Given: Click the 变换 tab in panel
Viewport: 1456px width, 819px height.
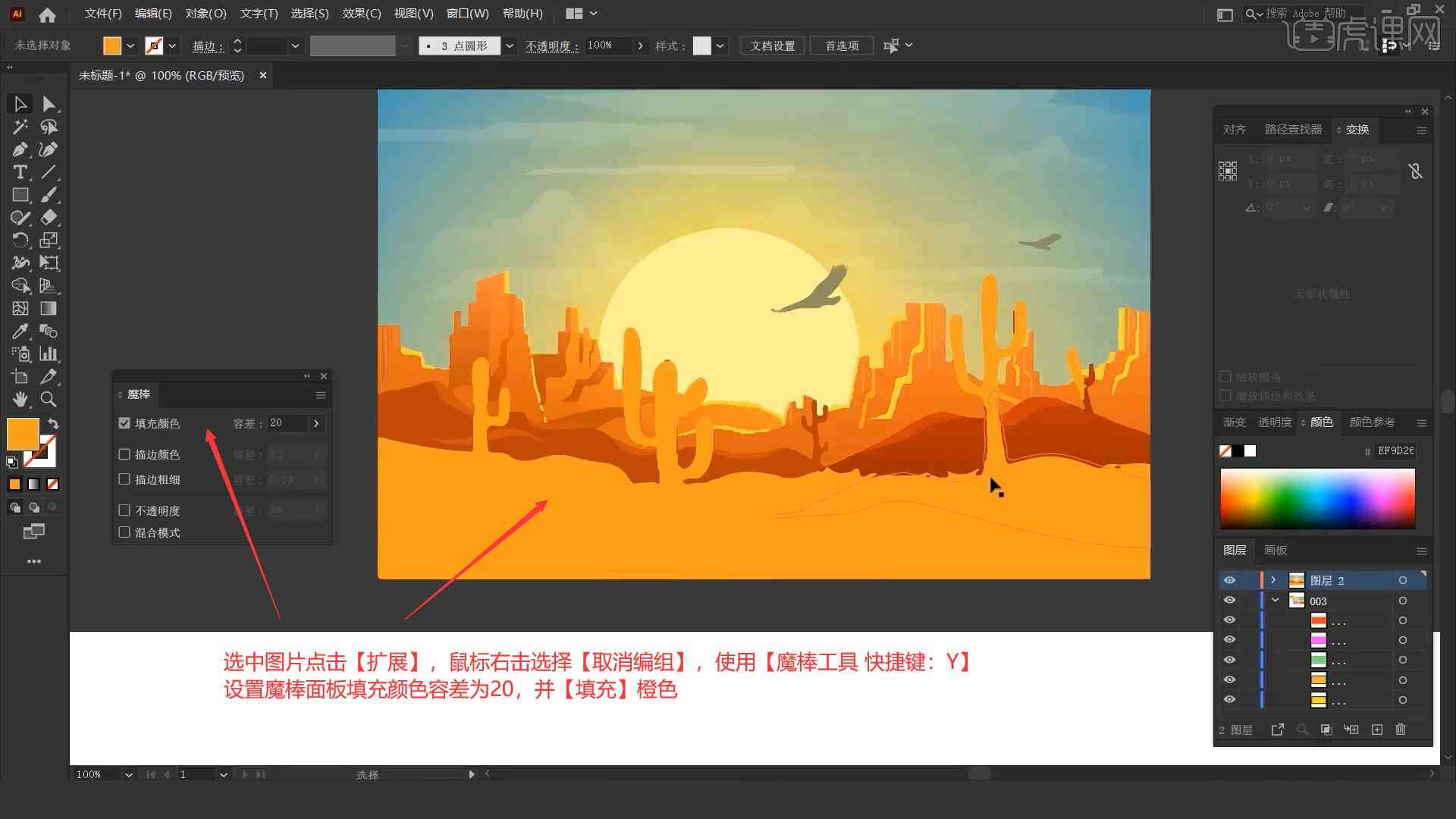Looking at the screenshot, I should pyautogui.click(x=1357, y=129).
